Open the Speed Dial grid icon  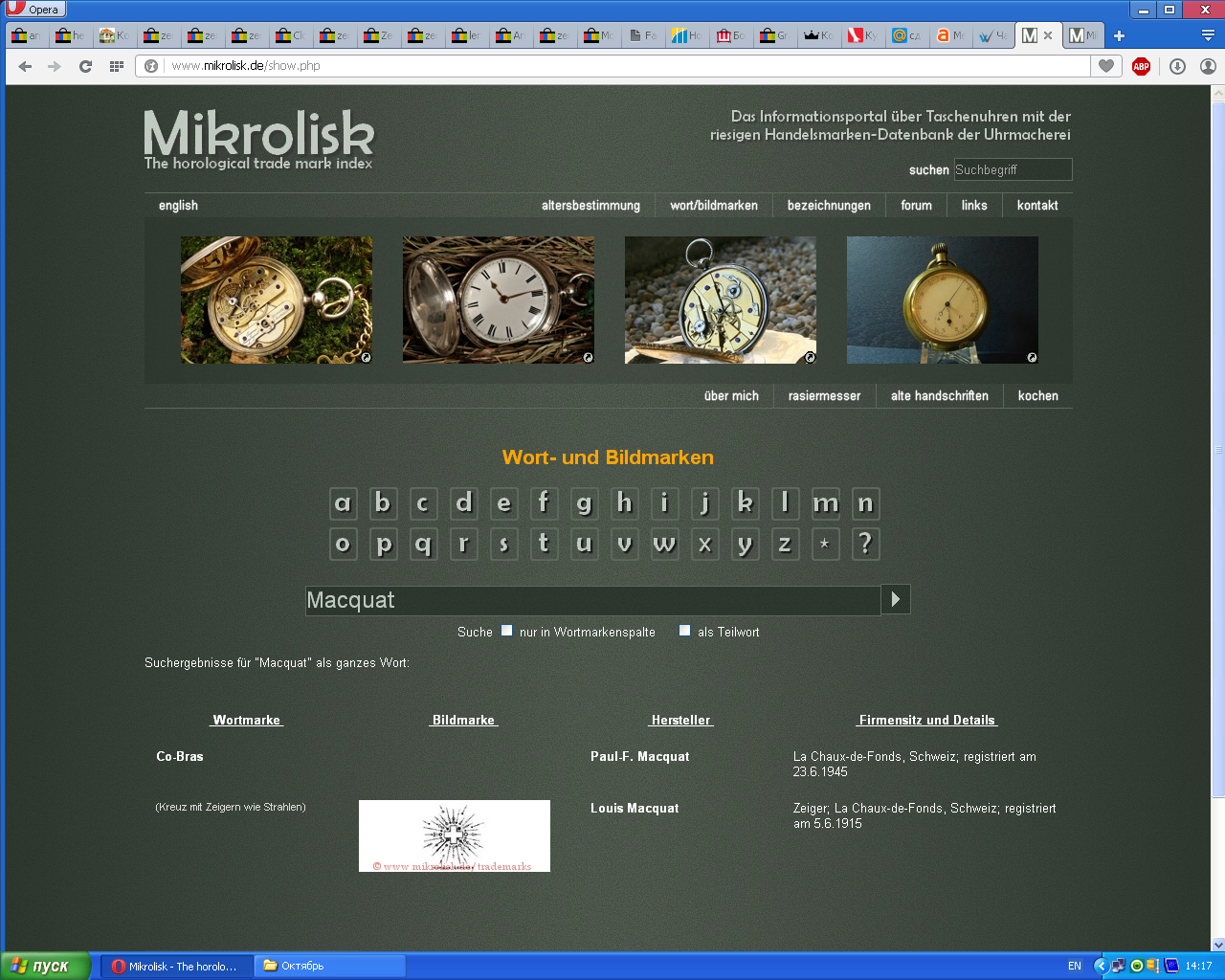tap(117, 66)
